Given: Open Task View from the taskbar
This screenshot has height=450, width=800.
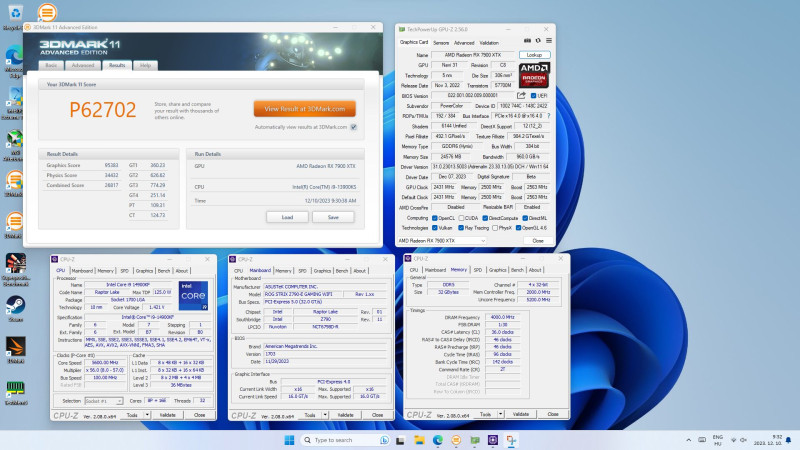Looking at the screenshot, I should (x=401, y=440).
